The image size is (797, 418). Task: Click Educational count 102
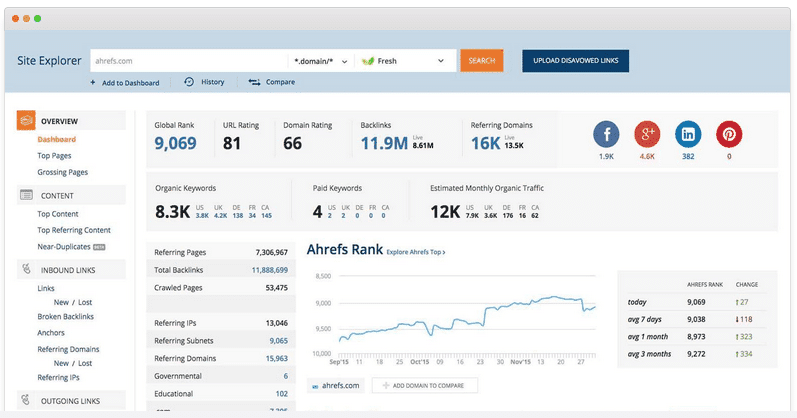coord(282,394)
